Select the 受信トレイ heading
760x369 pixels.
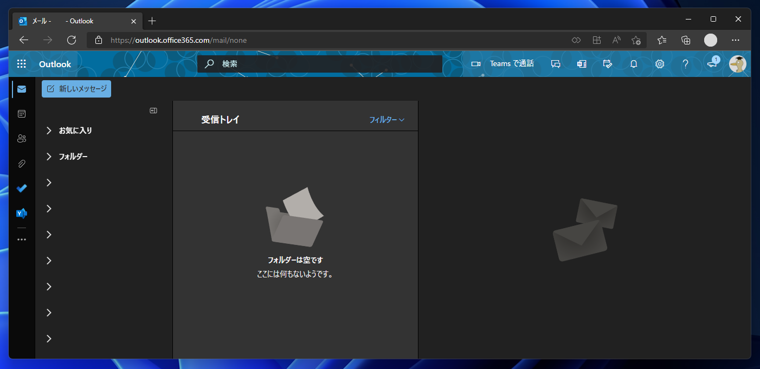(x=221, y=120)
